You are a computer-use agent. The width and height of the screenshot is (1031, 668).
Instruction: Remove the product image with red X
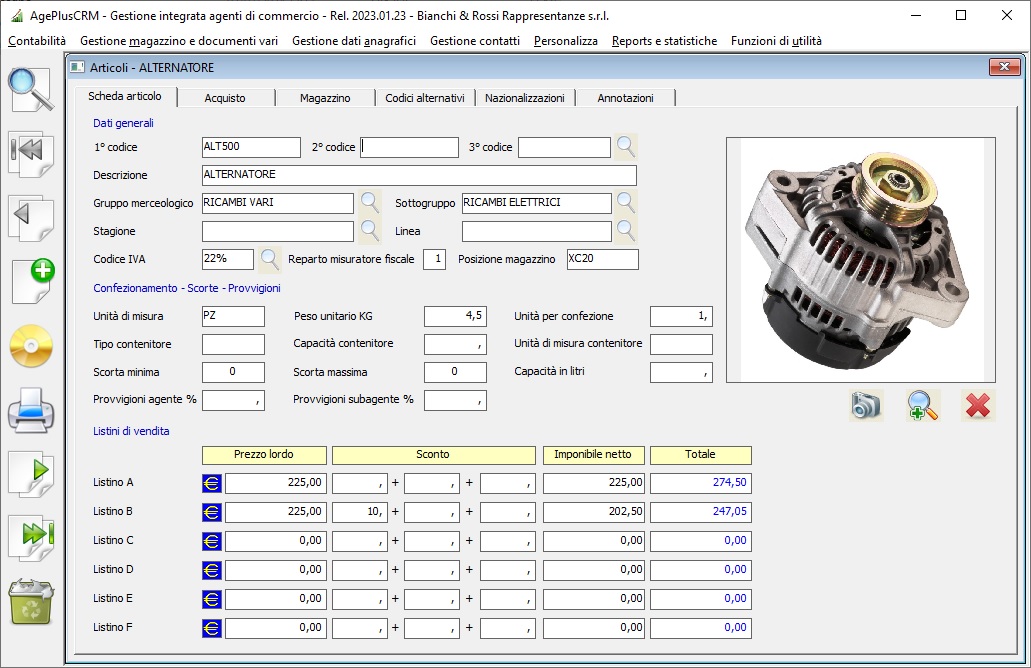tap(979, 405)
